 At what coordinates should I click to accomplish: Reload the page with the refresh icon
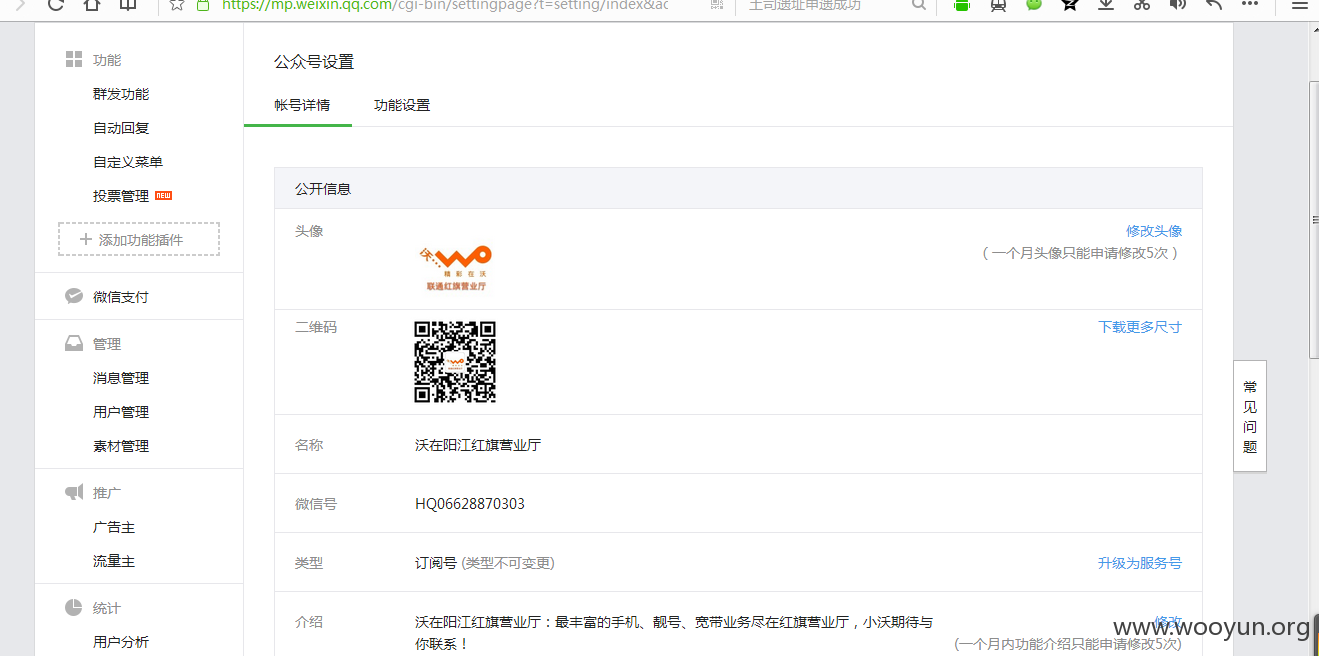tap(56, 5)
